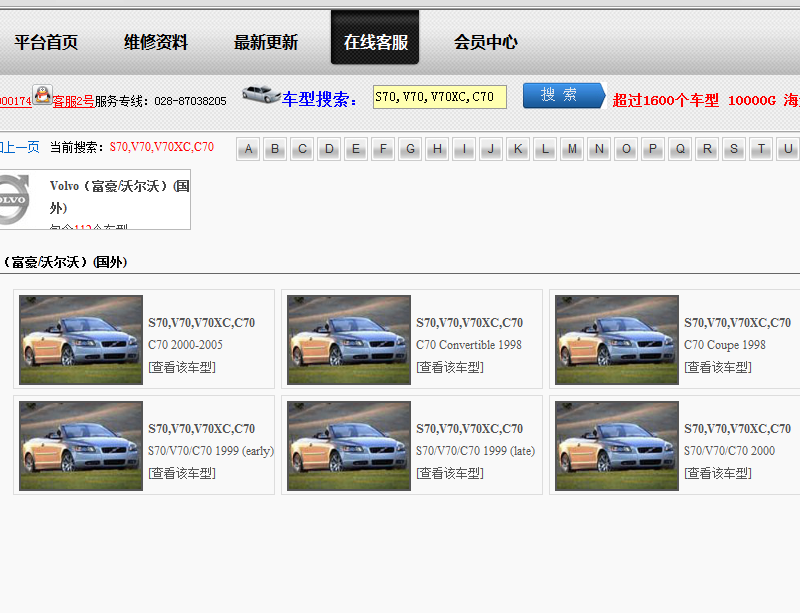800x613 pixels.
Task: Filter brands by letter P
Action: tap(653, 149)
